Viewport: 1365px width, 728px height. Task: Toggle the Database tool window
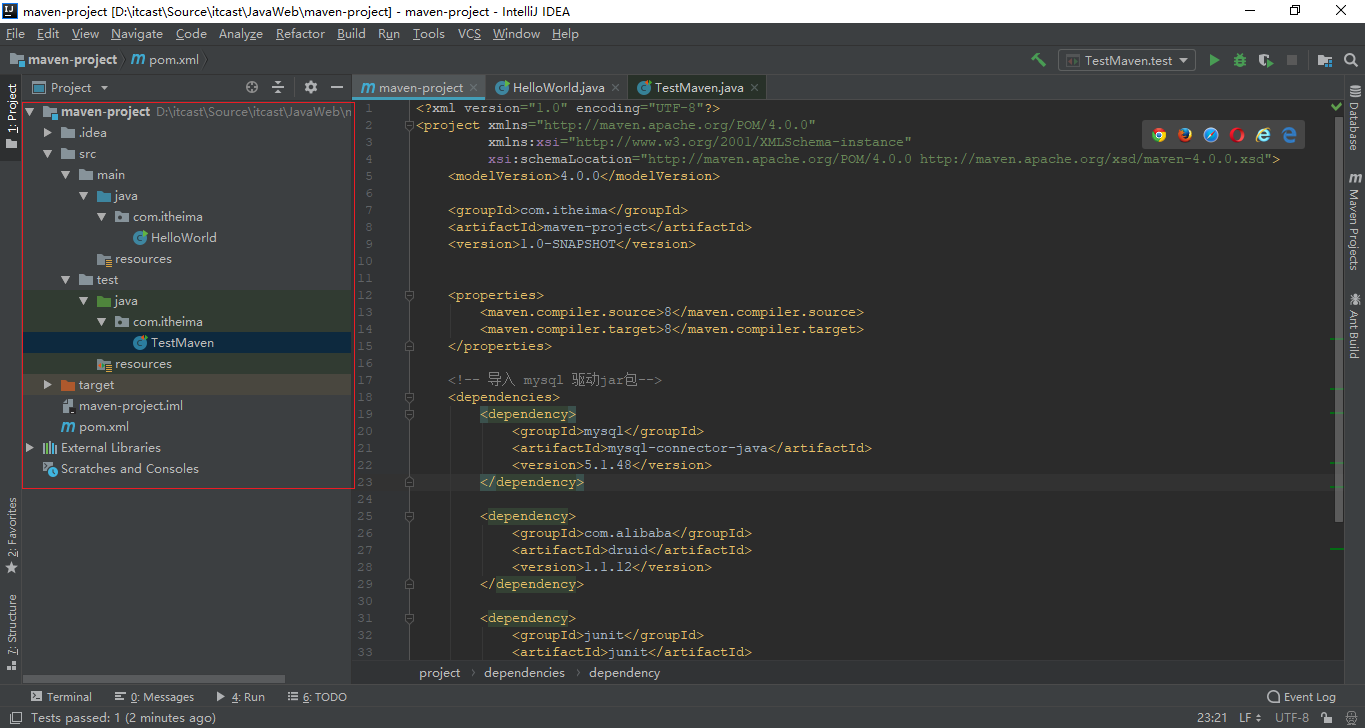[x=1354, y=118]
